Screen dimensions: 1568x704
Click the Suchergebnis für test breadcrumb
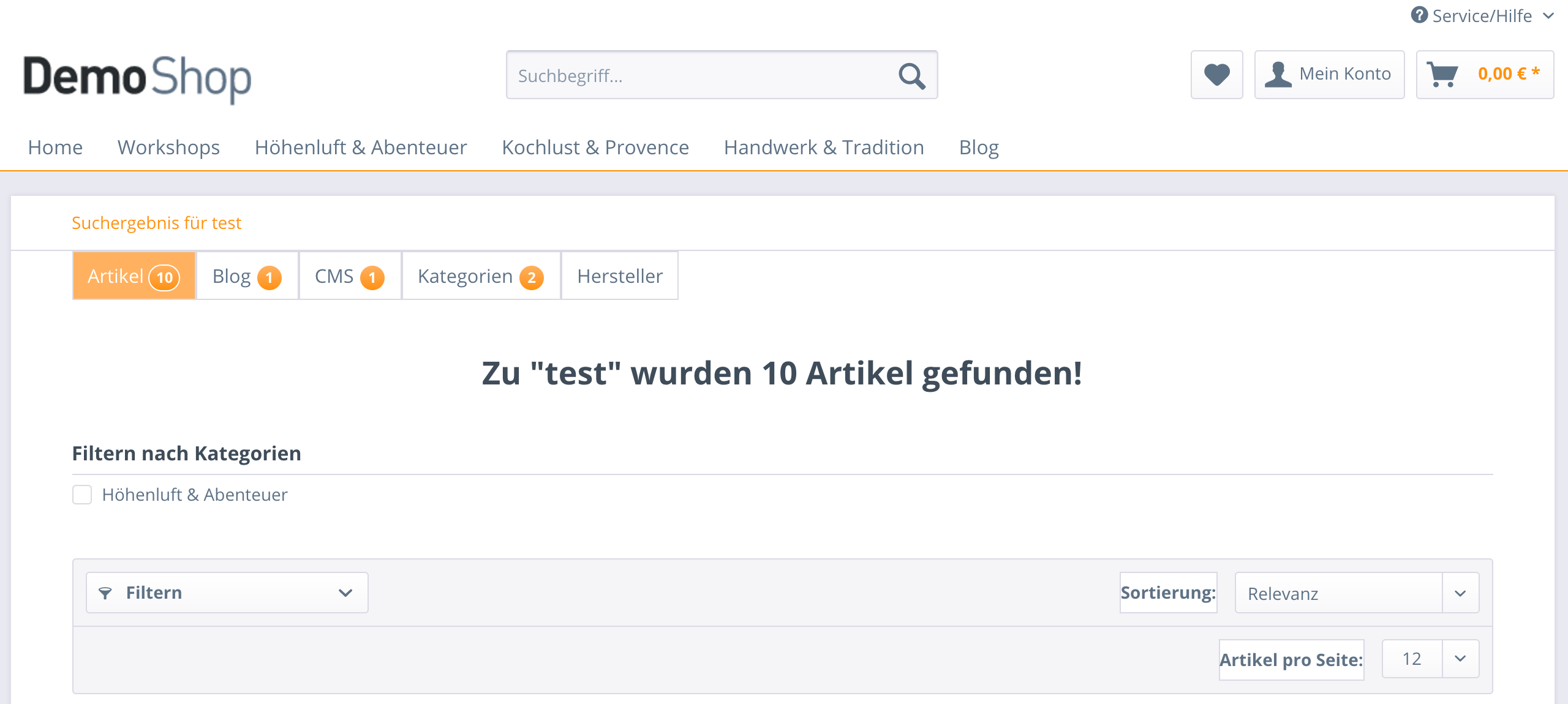pos(157,223)
